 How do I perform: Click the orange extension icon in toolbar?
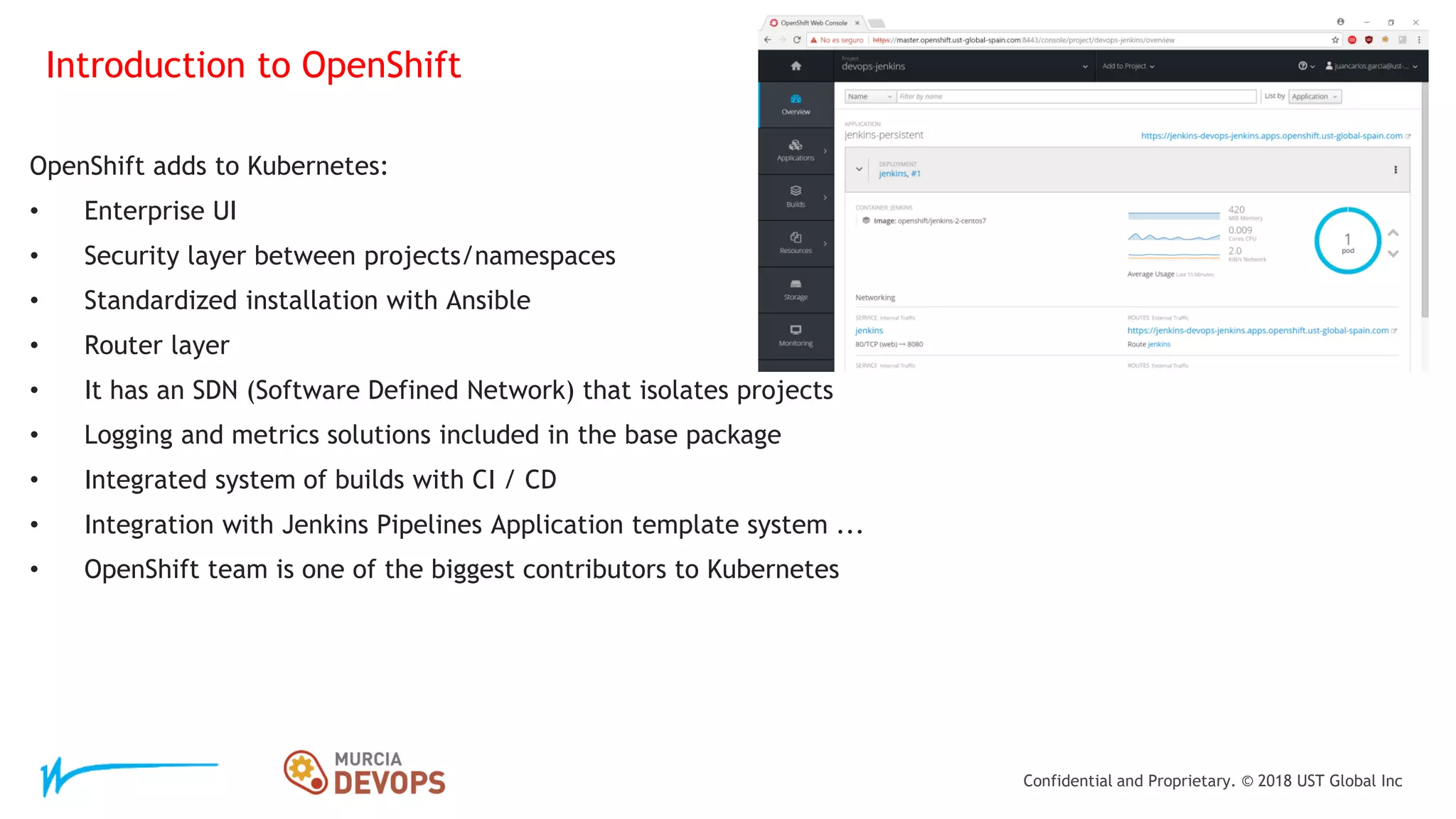1385,40
